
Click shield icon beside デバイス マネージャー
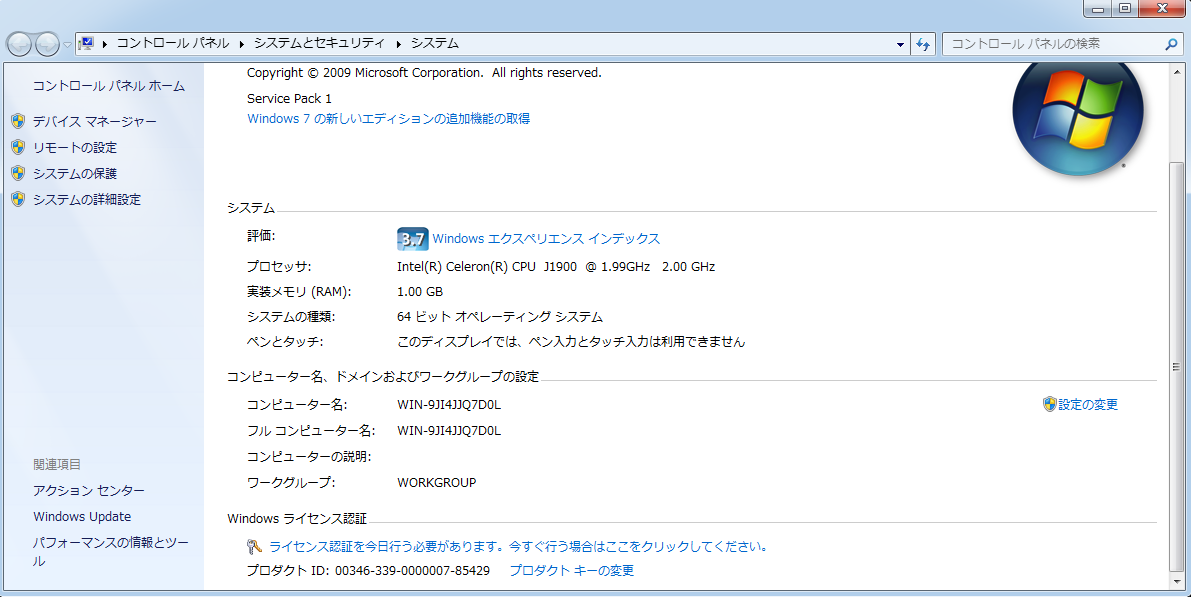point(18,121)
